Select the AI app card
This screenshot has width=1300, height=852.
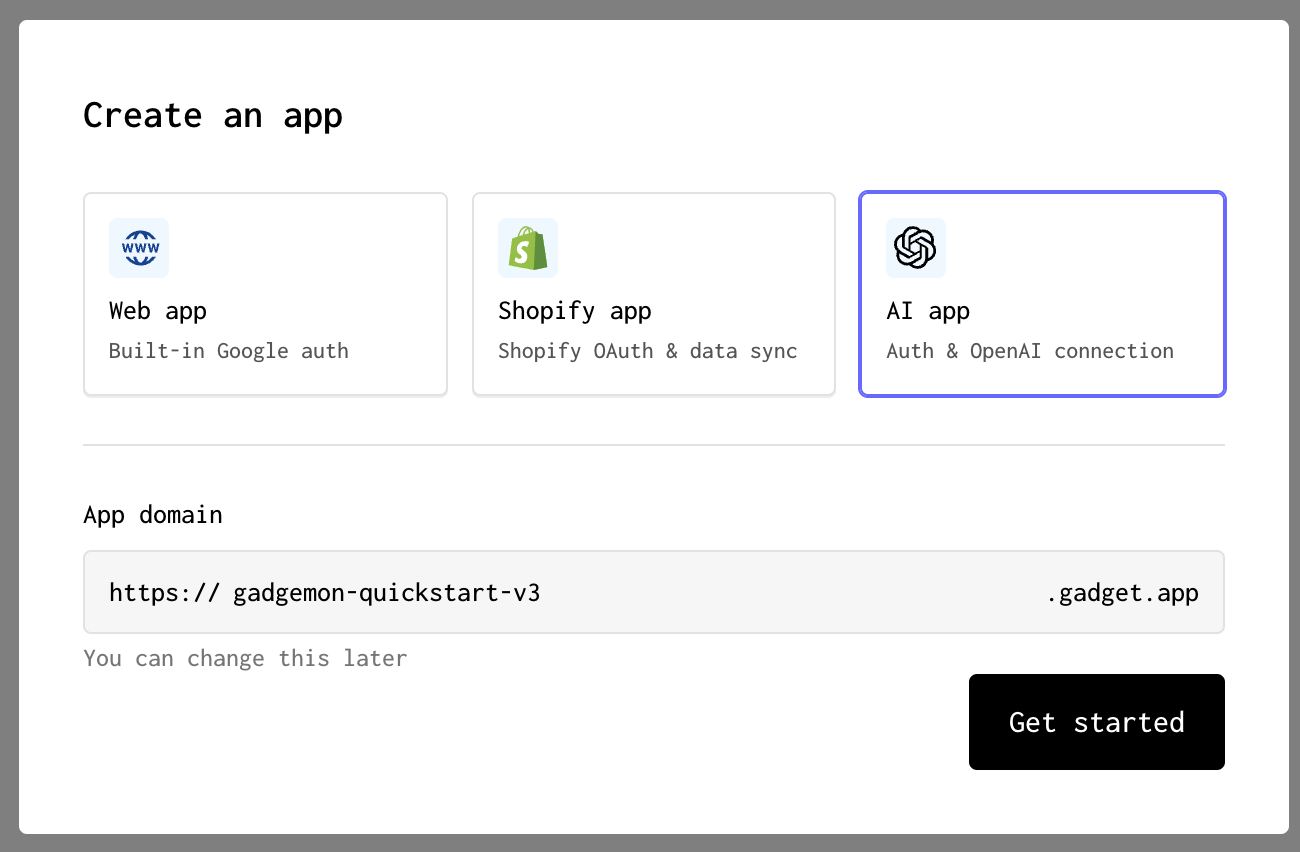coord(1042,294)
